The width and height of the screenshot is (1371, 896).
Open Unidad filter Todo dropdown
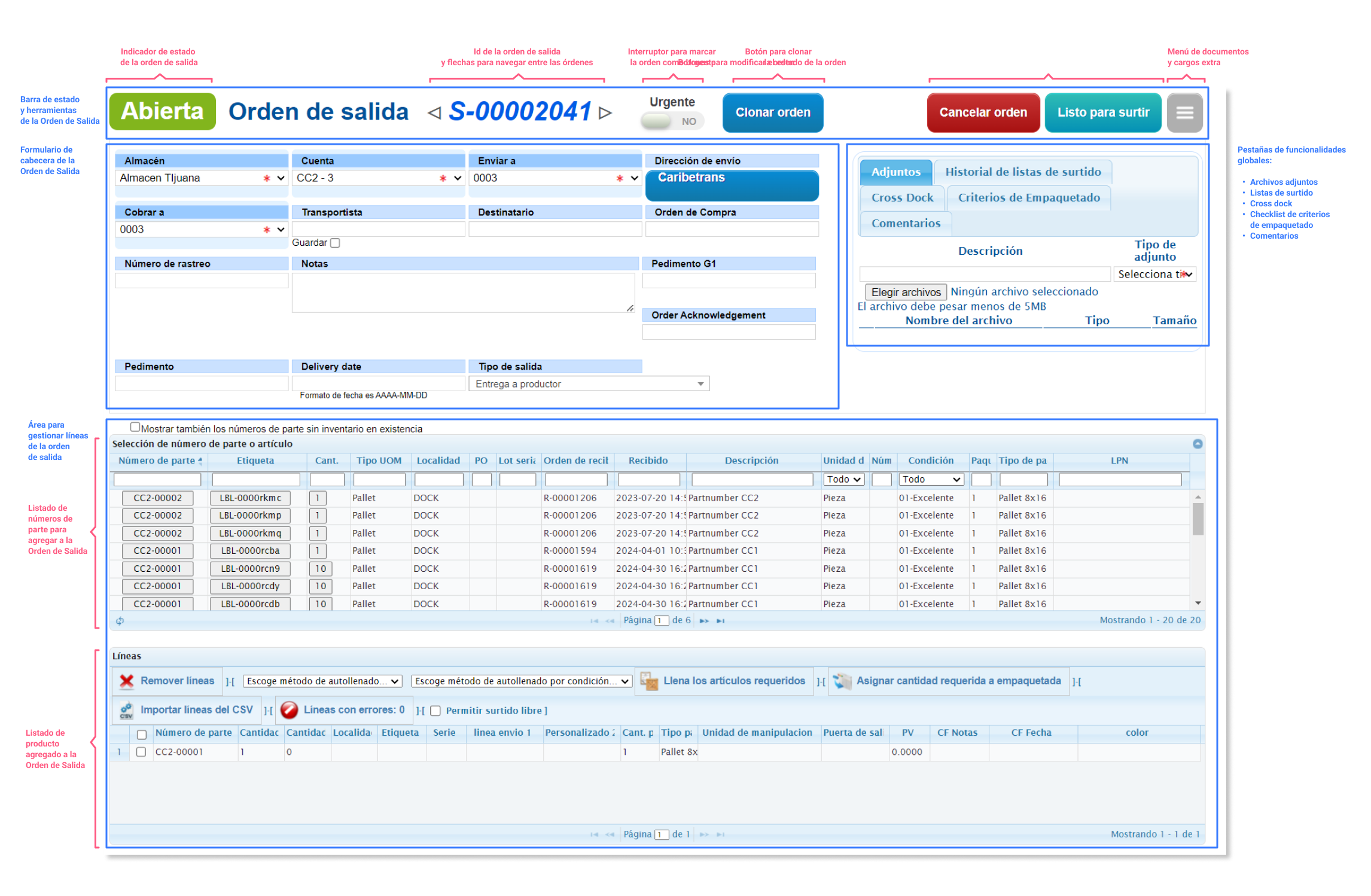click(x=843, y=480)
